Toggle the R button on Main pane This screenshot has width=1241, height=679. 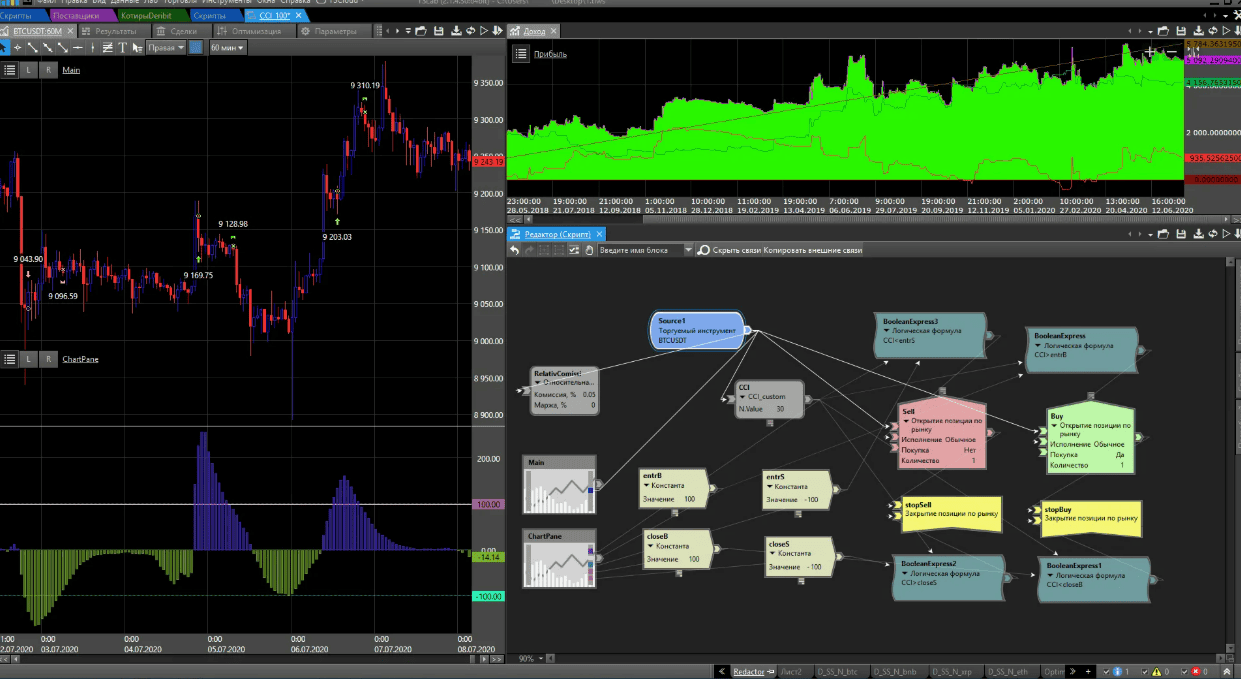pos(48,70)
